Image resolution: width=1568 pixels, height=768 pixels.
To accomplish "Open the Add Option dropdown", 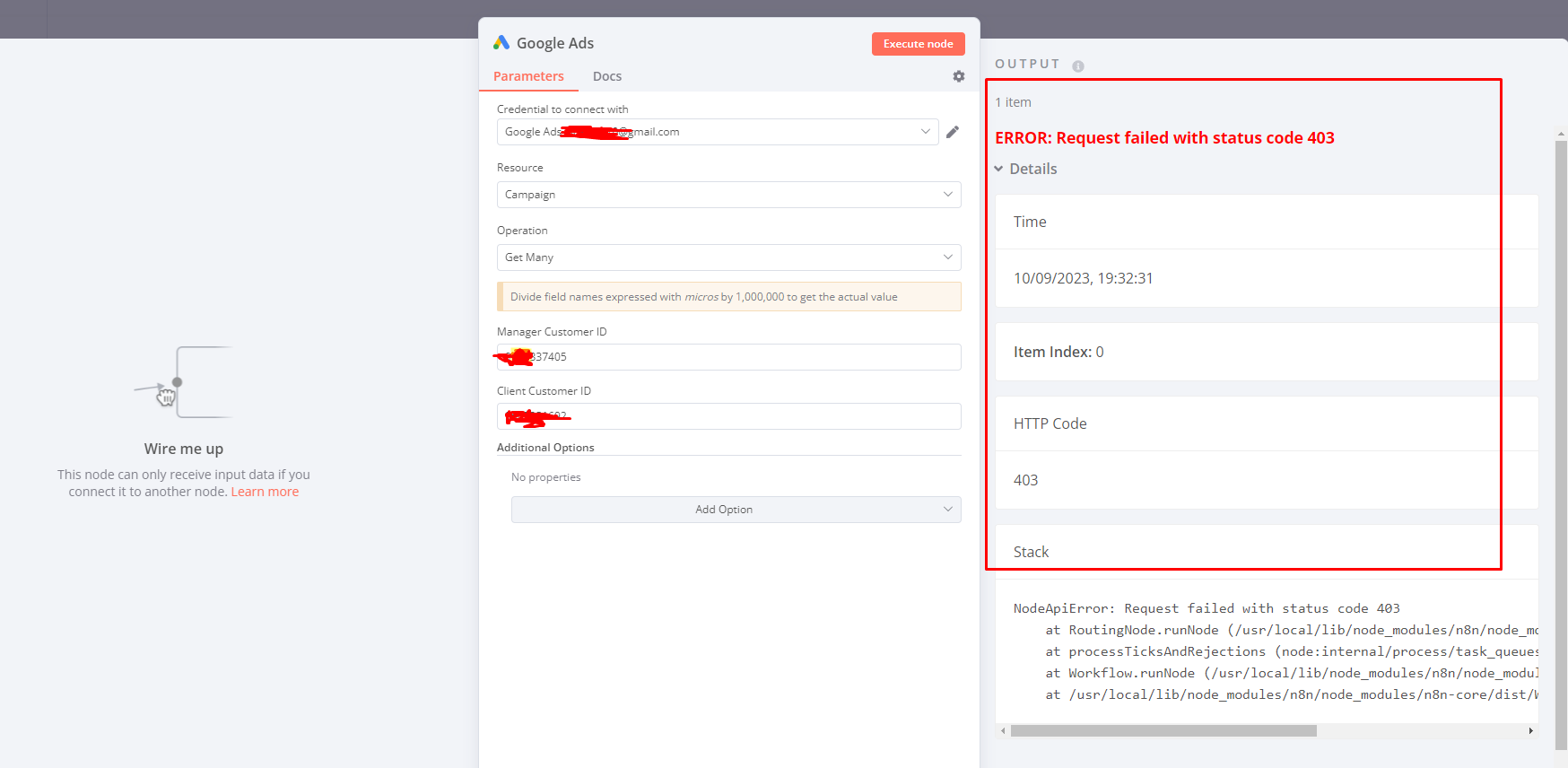I will pos(736,510).
